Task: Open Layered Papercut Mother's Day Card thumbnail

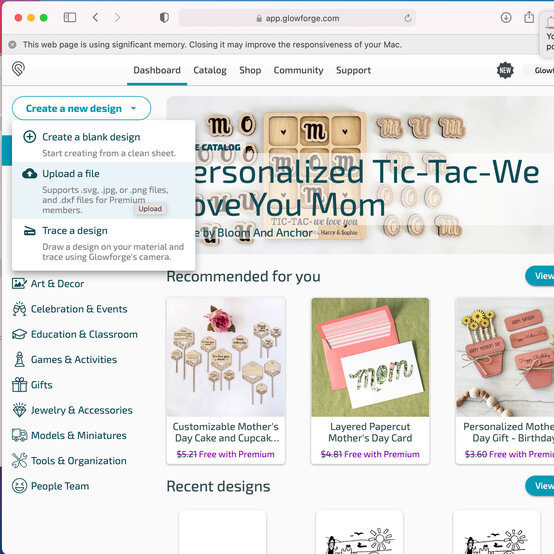Action: click(370, 357)
